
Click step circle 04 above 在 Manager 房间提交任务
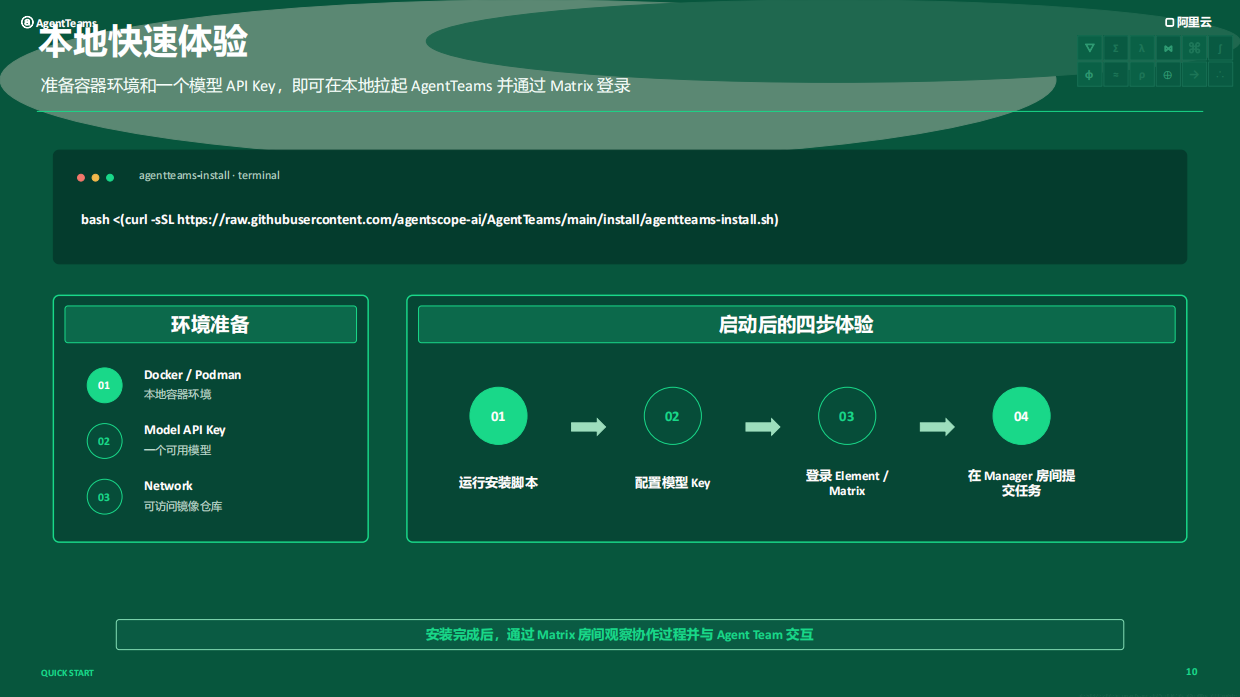[1021, 416]
